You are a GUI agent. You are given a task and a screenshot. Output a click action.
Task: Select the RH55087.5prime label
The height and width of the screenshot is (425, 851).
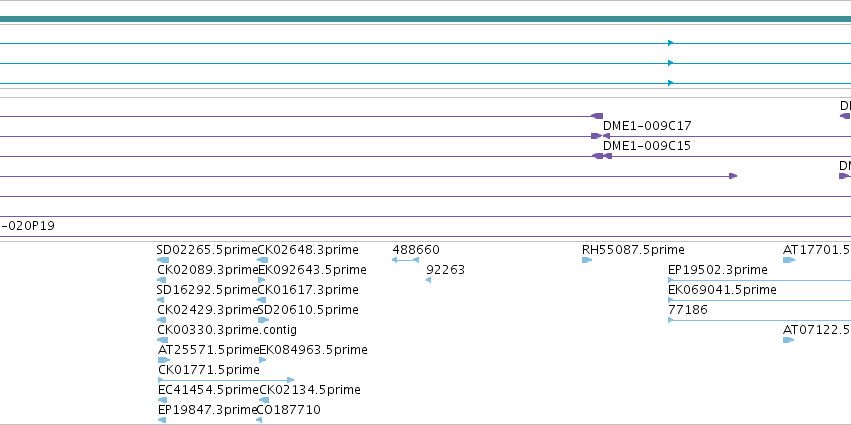pos(633,250)
